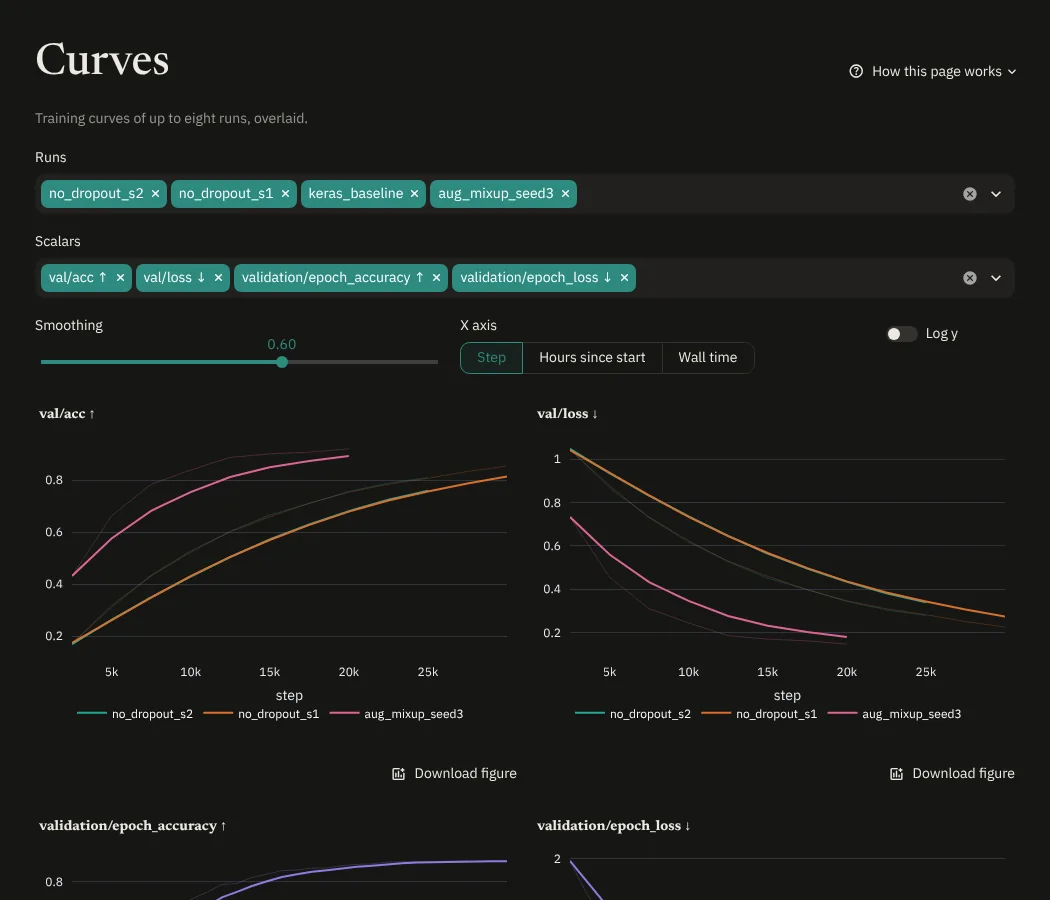Open the Scalars dropdown list
This screenshot has height=900, width=1050.
(996, 278)
